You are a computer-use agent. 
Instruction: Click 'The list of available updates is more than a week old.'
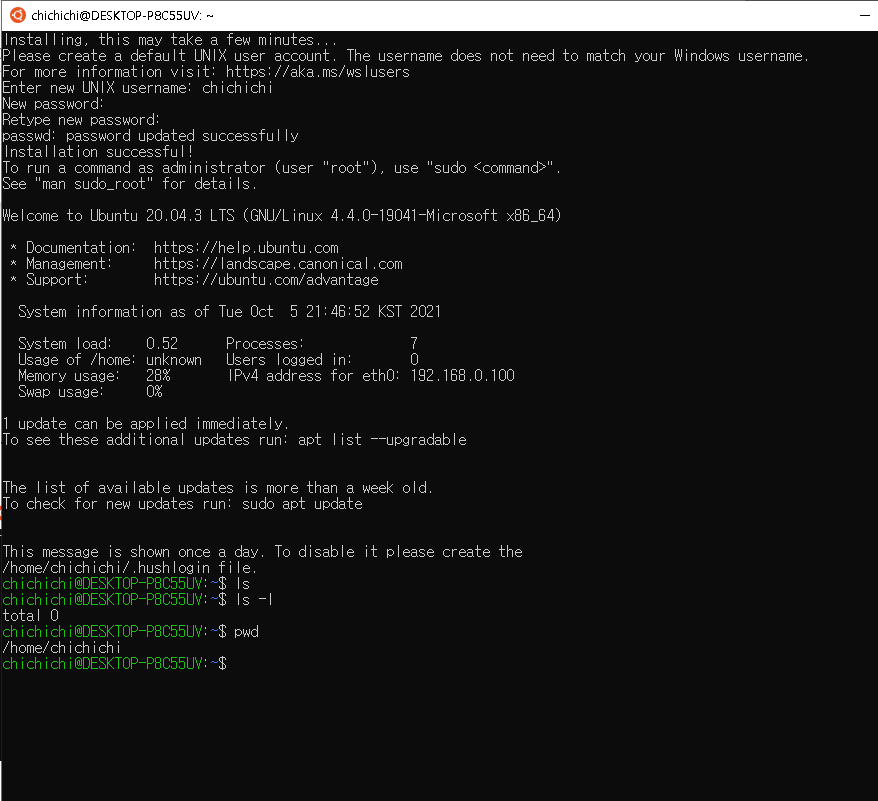218,488
